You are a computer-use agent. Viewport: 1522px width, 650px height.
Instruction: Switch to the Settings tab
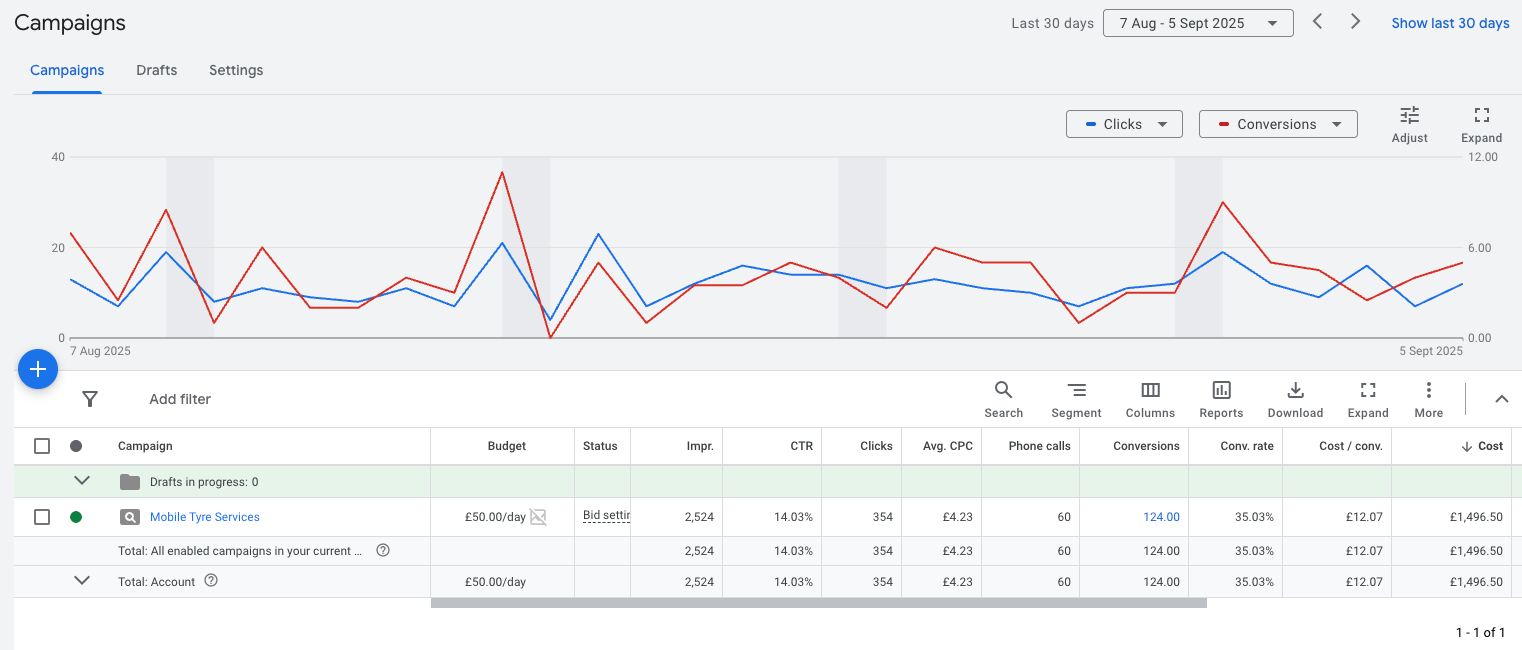pyautogui.click(x=236, y=70)
